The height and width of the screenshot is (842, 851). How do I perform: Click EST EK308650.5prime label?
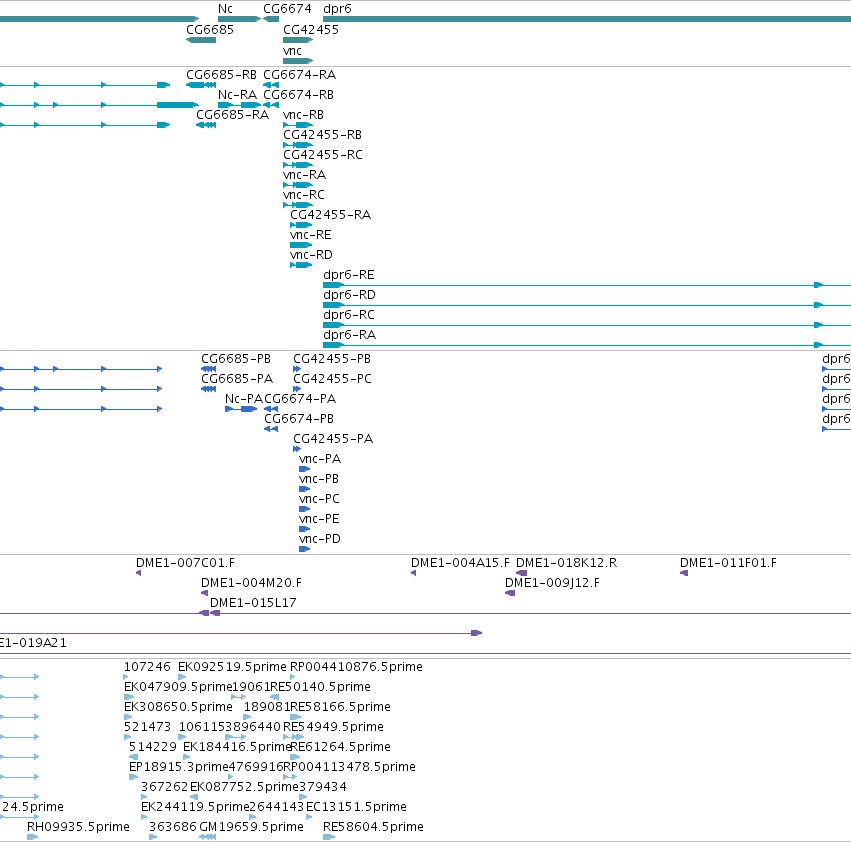pos(178,707)
